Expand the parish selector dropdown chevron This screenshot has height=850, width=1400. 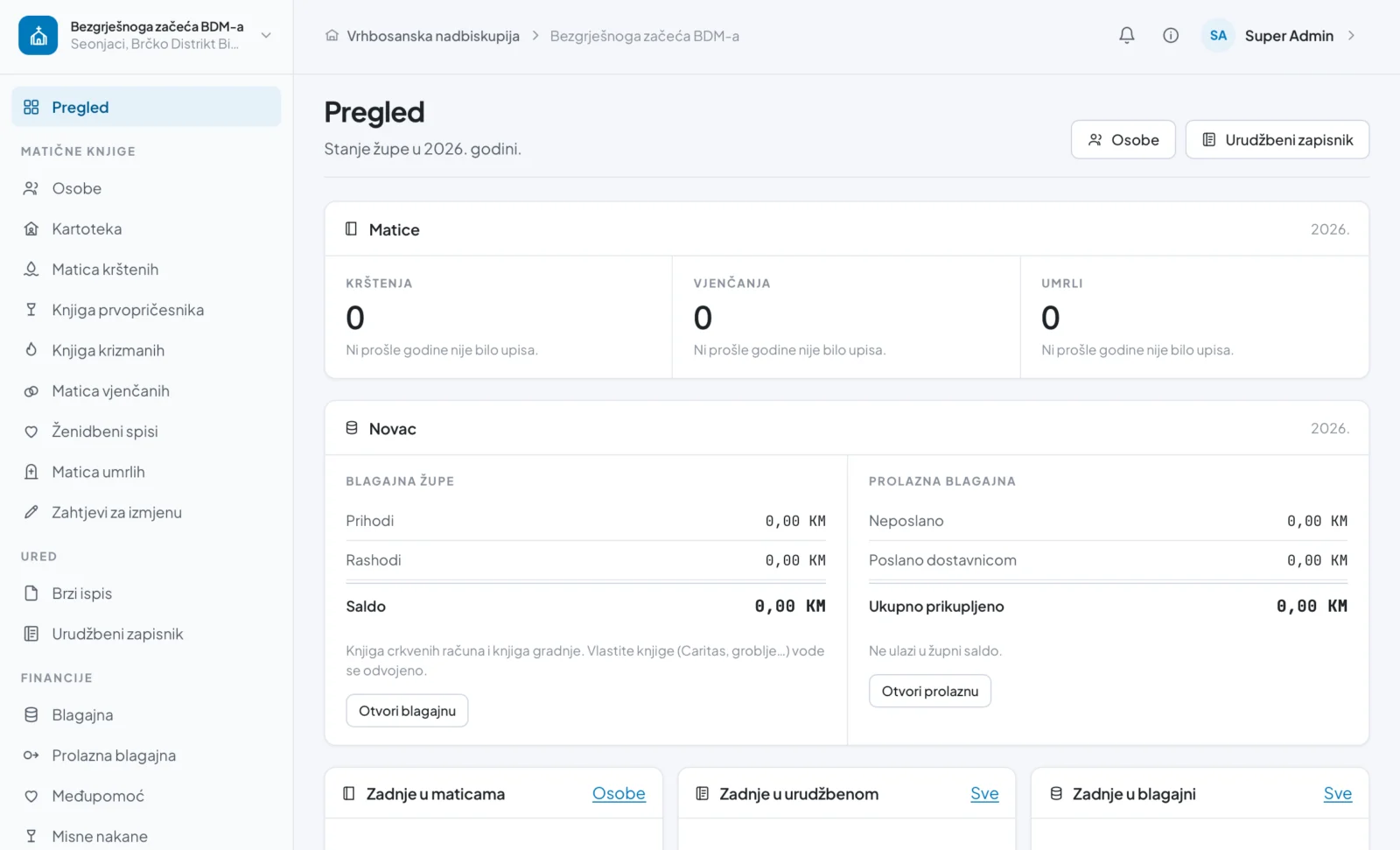click(266, 36)
